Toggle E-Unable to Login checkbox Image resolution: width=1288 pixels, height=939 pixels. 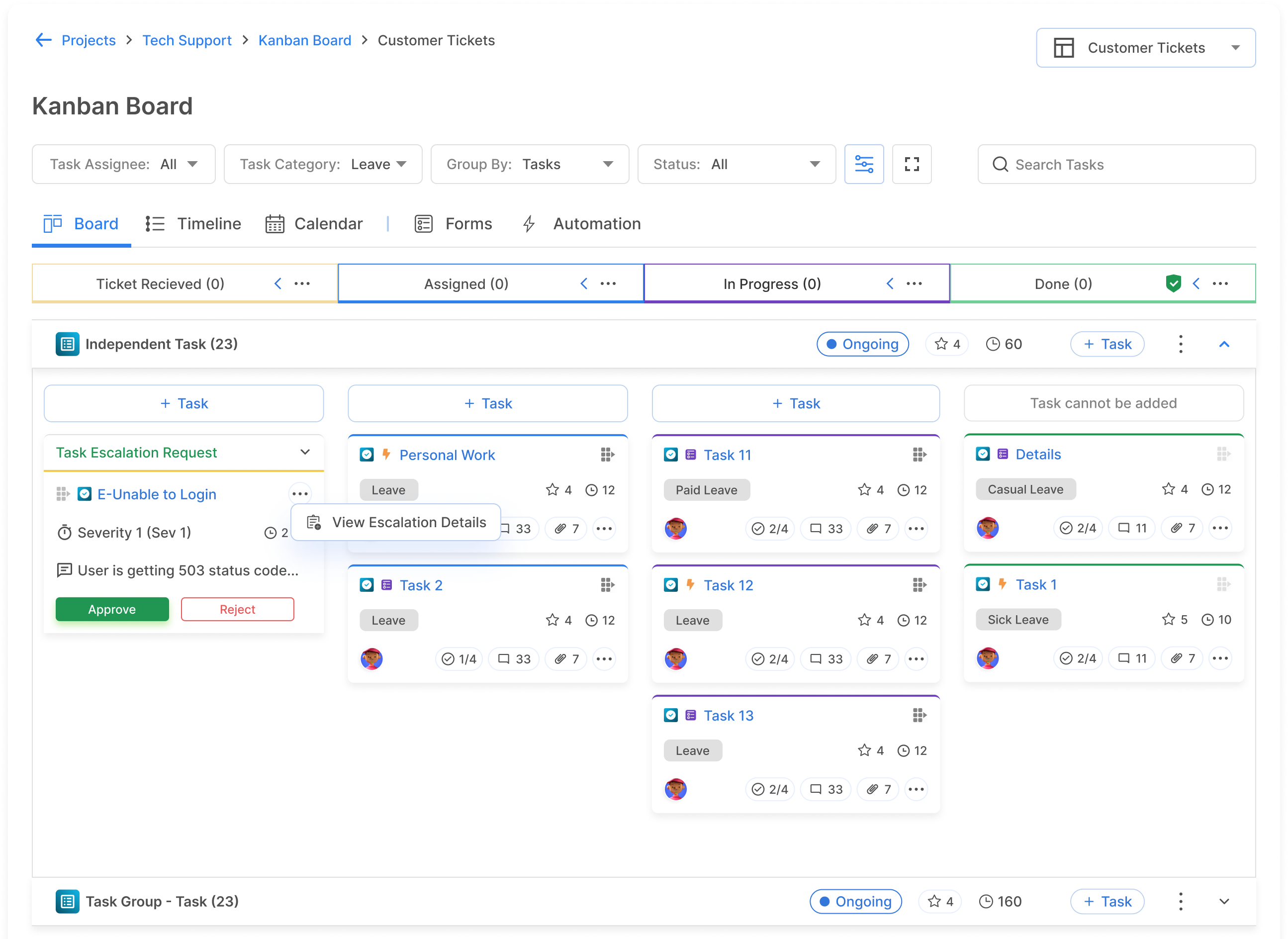tap(85, 494)
